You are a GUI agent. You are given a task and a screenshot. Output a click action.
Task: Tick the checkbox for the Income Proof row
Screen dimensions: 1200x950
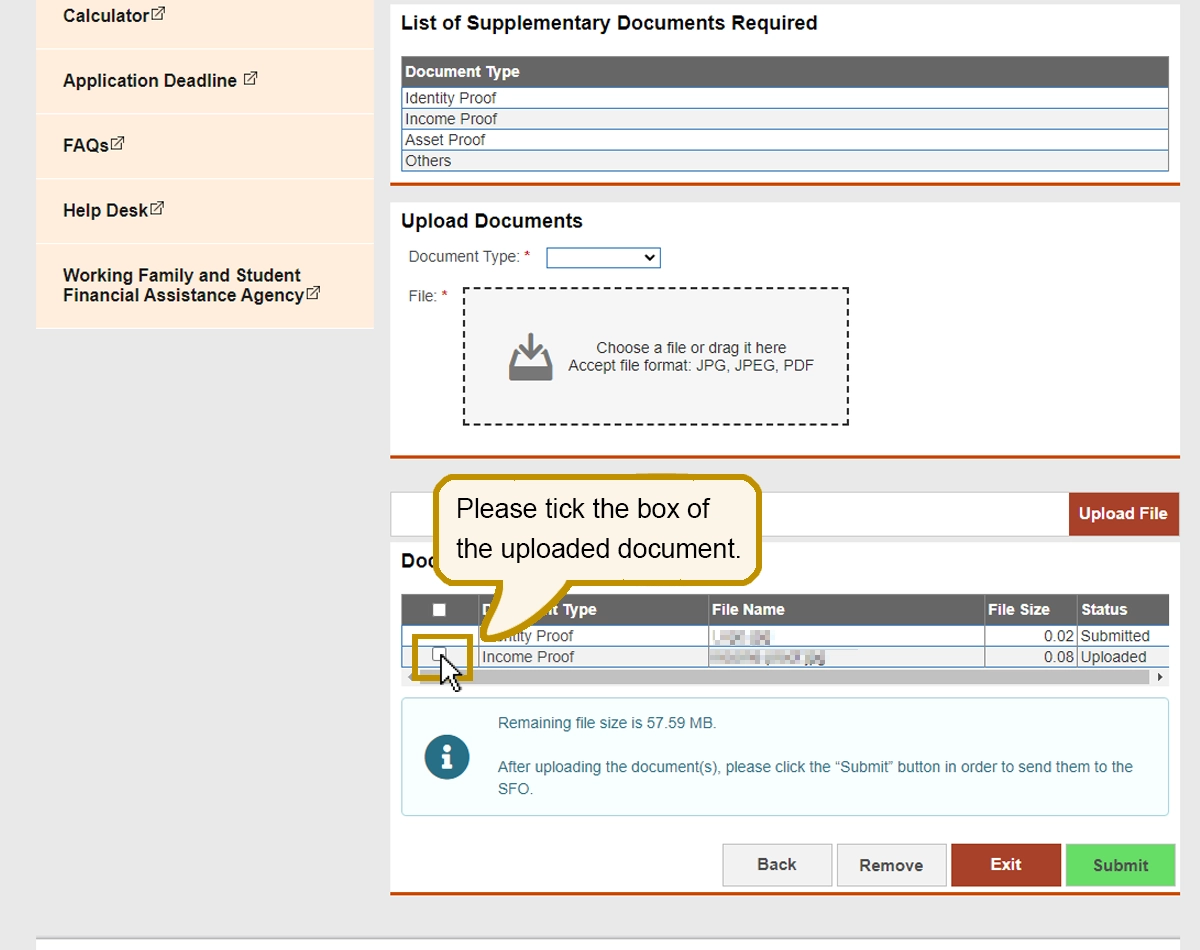[439, 654]
